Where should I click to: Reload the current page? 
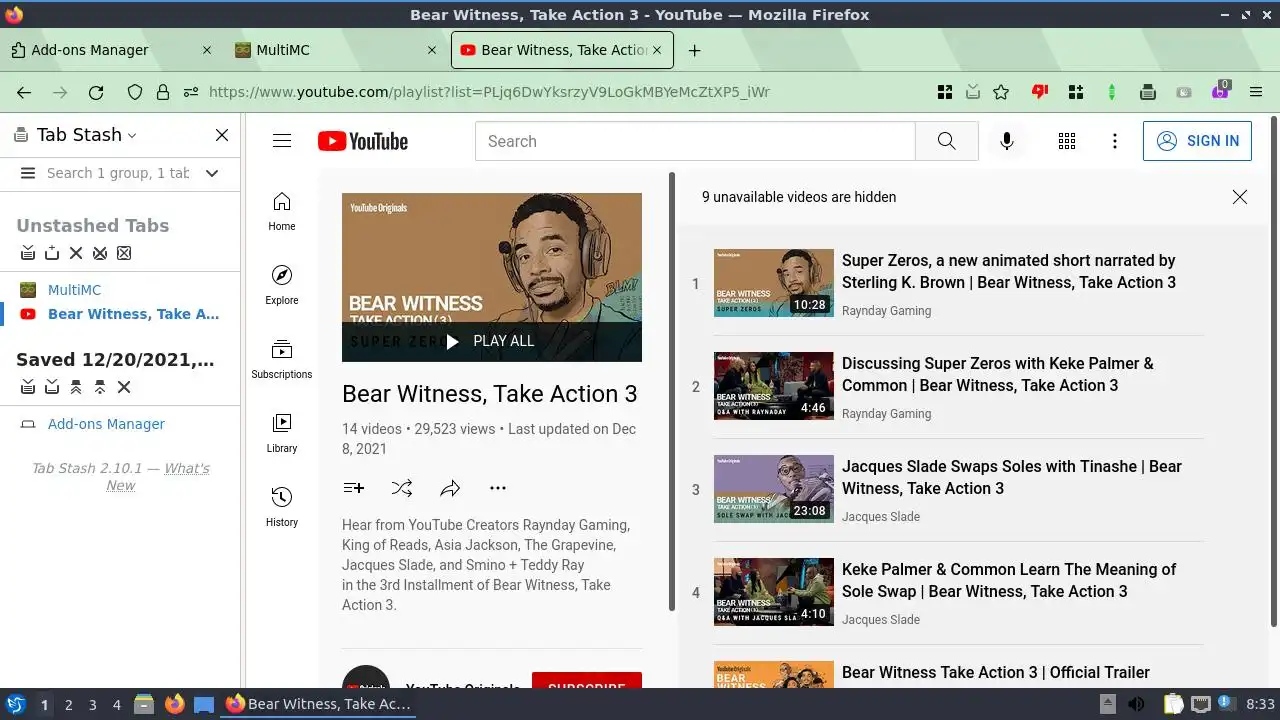[x=96, y=92]
